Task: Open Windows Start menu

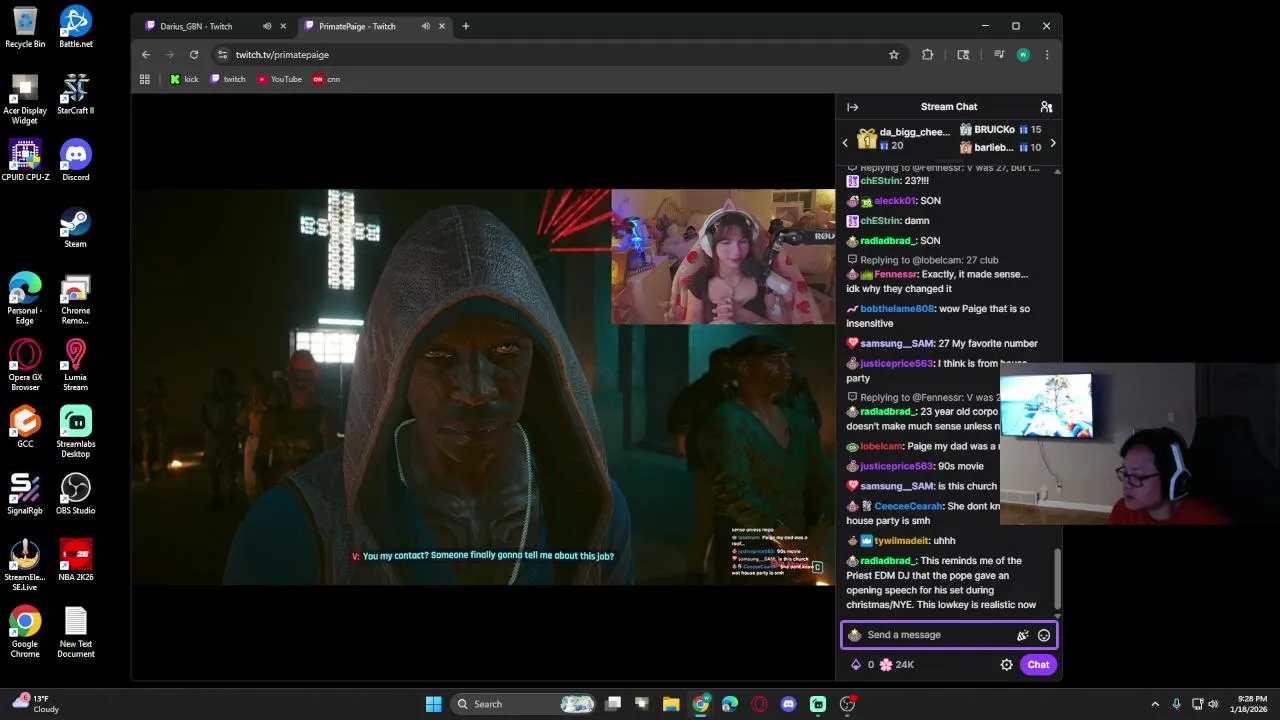Action: click(433, 704)
